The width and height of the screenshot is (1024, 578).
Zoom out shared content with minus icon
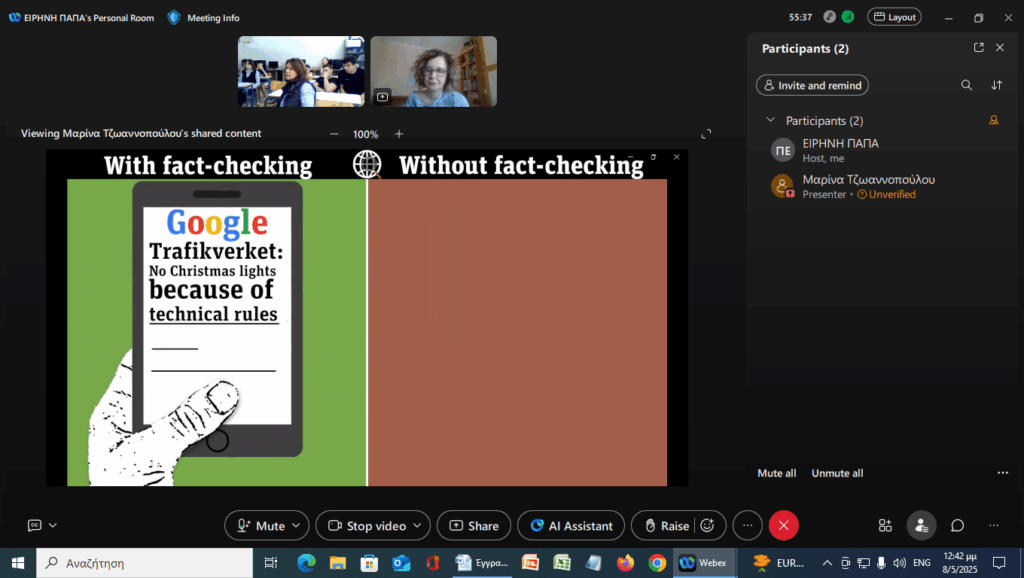(334, 134)
